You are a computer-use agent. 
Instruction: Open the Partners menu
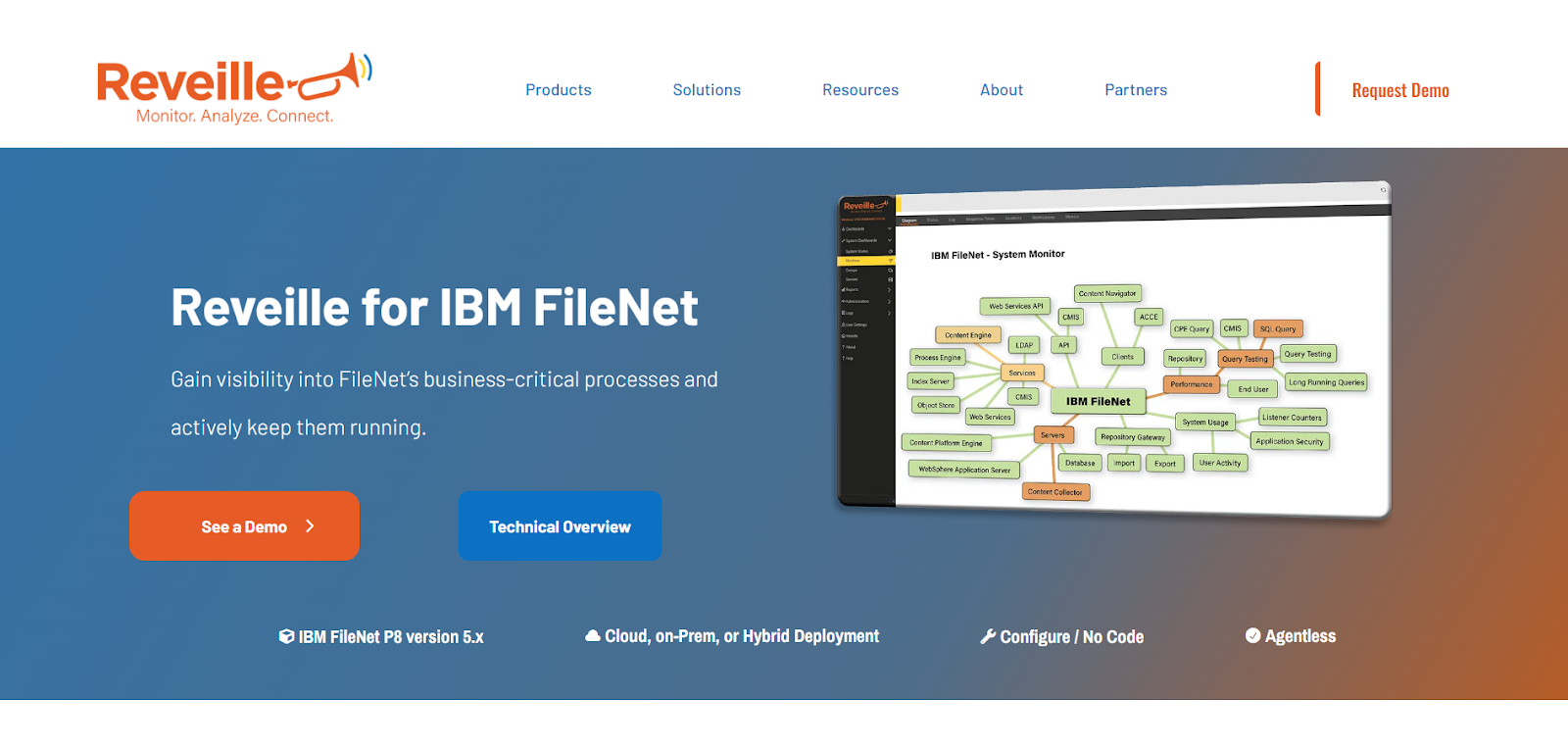click(1136, 90)
